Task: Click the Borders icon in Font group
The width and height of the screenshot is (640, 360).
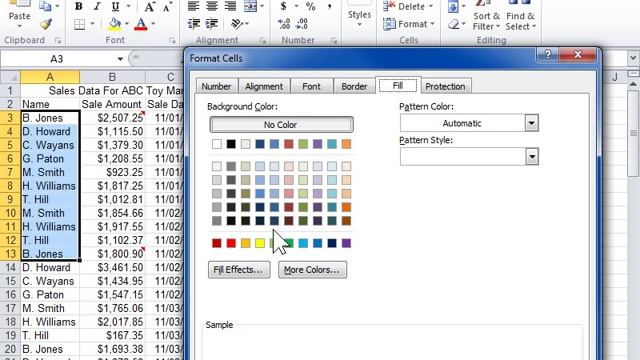Action: tap(80, 24)
